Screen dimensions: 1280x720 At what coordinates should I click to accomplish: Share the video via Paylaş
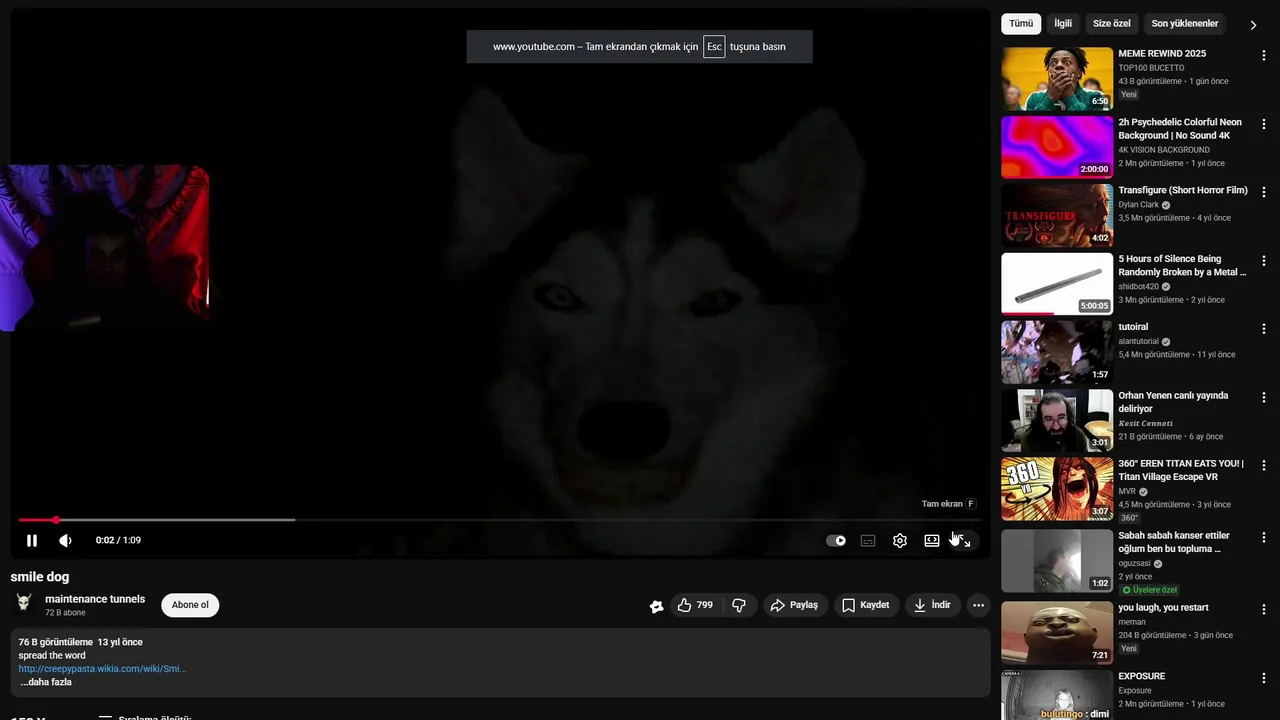796,605
